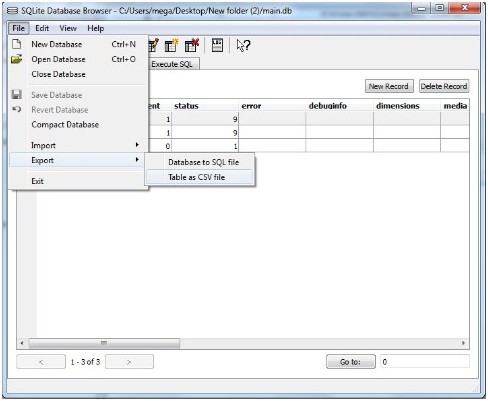Open the log window toolbar icon
This screenshot has width=488, height=401.
217,45
